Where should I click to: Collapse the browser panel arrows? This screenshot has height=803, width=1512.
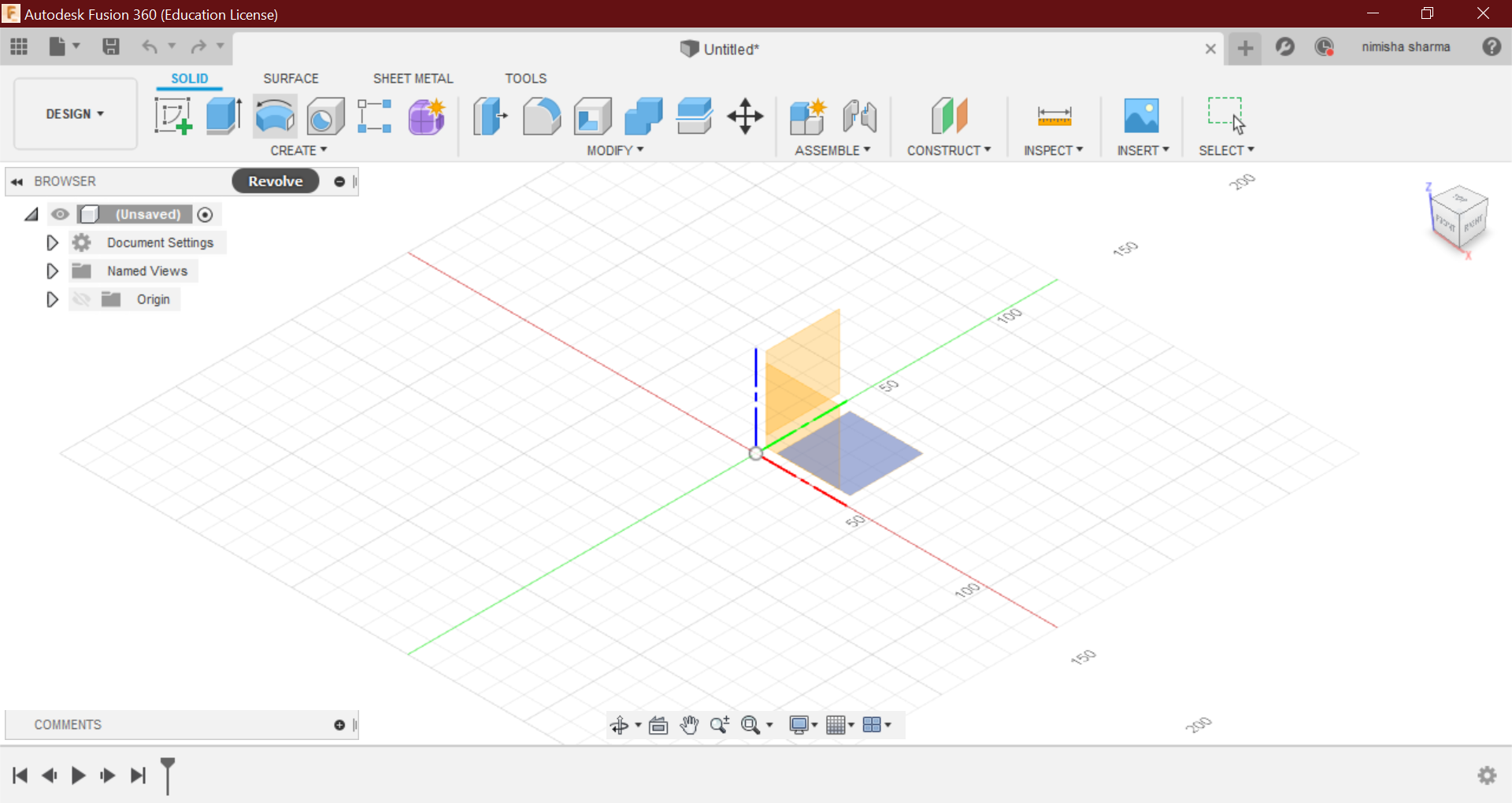pyautogui.click(x=17, y=182)
